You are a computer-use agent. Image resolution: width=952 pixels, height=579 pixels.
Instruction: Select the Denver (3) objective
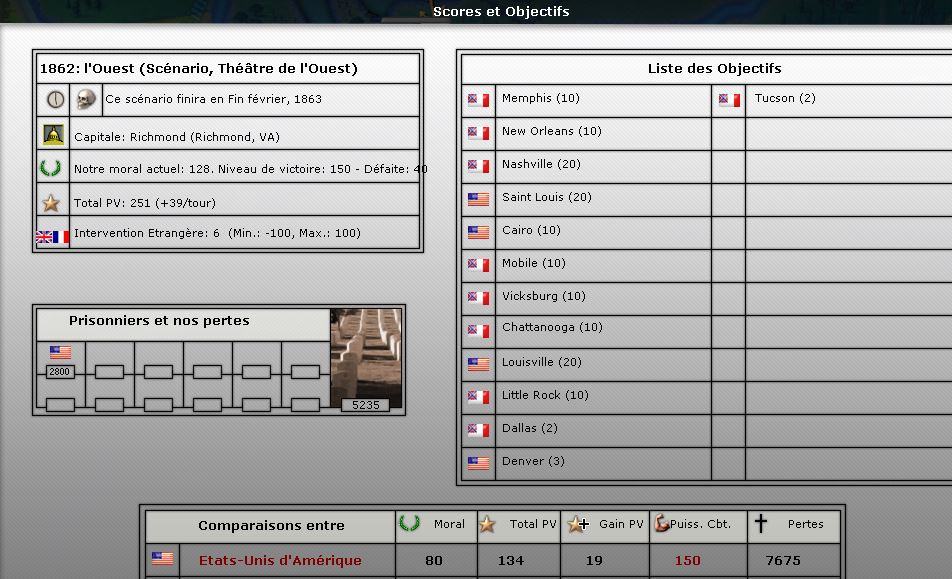tap(533, 461)
